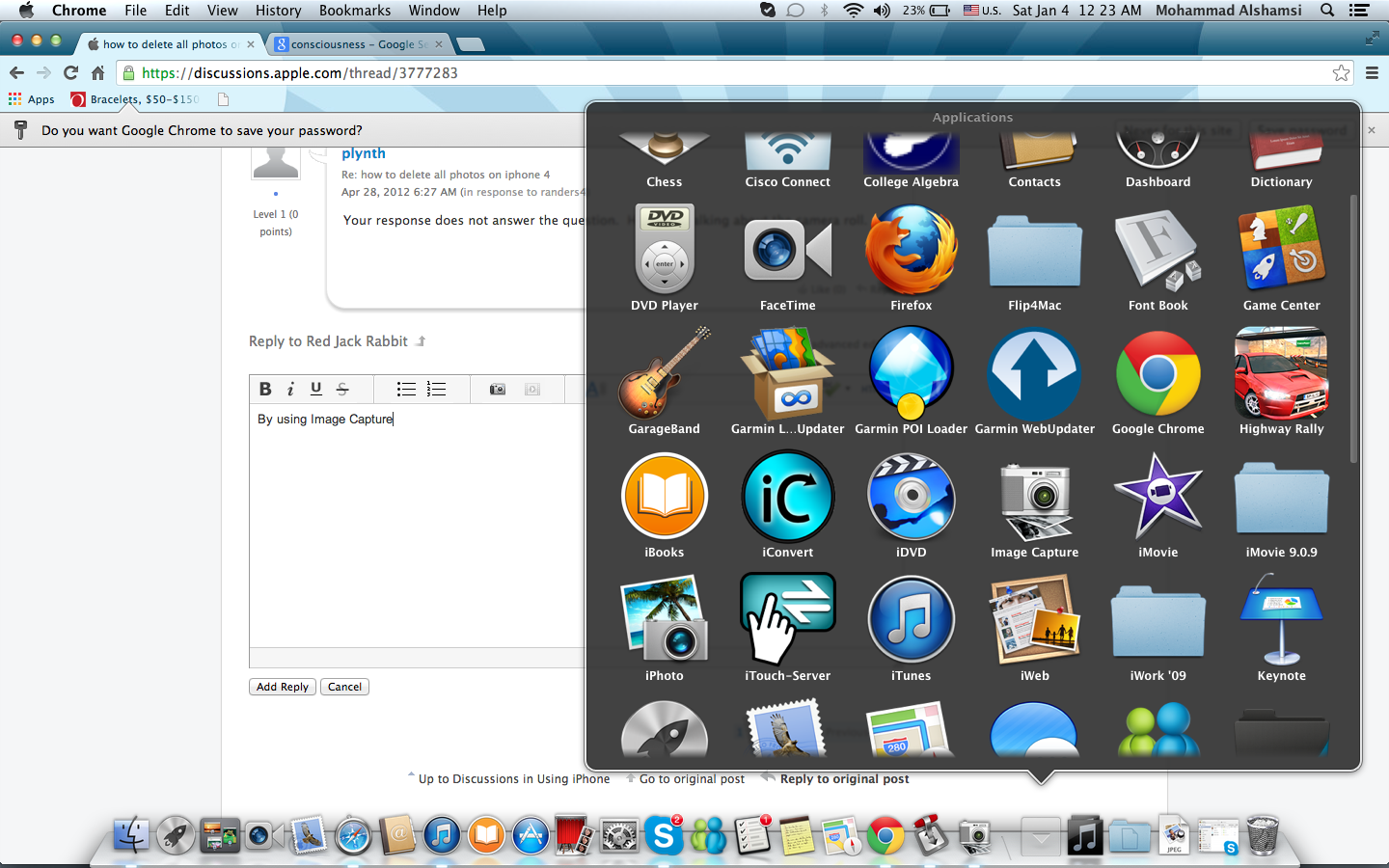Launch iPhoto from the Applications stack
The width and height of the screenshot is (1389, 868).
(x=665, y=620)
